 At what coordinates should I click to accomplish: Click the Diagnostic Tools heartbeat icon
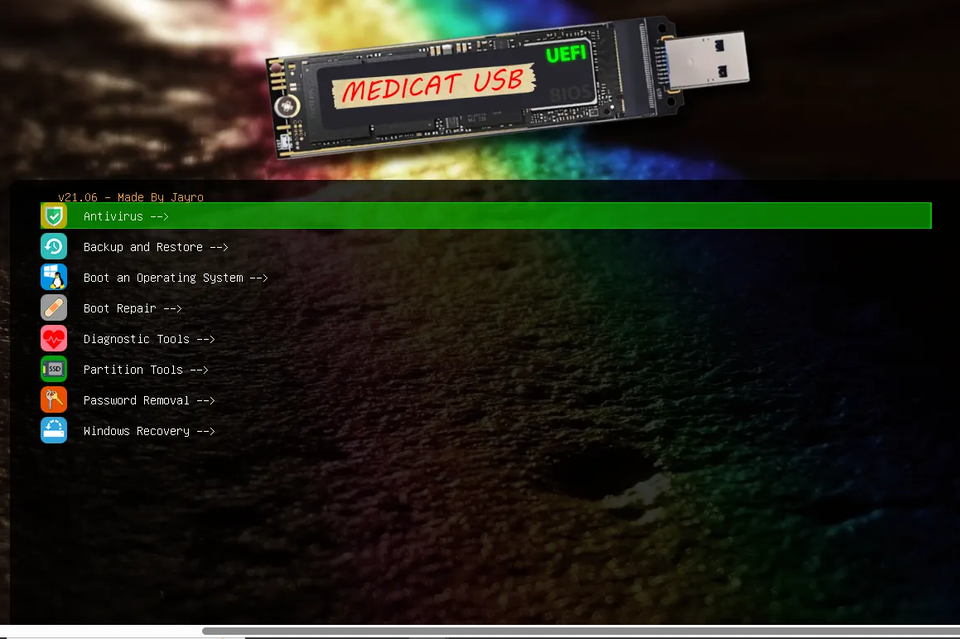pos(54,338)
